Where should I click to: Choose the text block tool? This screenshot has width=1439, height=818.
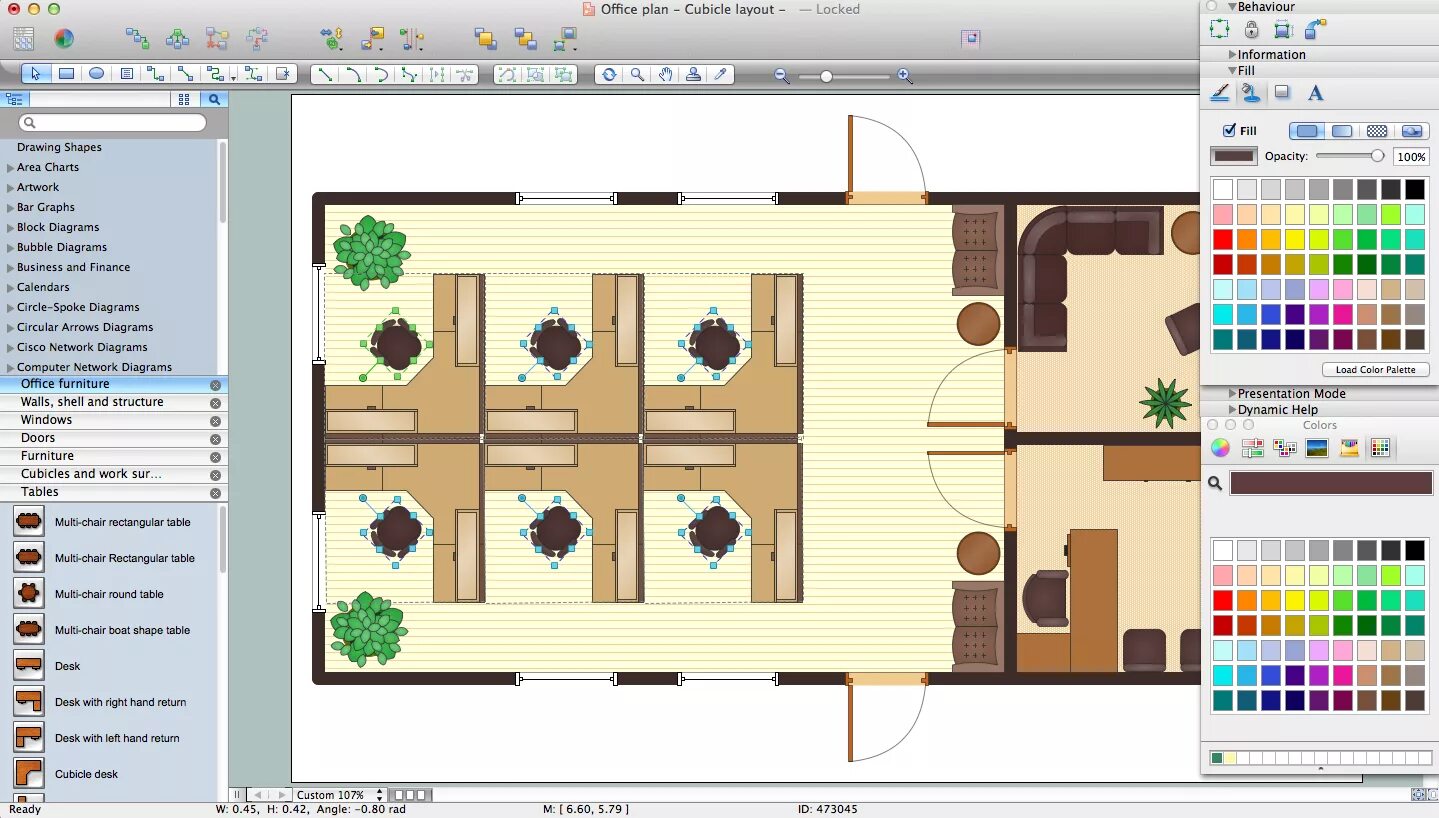click(126, 73)
